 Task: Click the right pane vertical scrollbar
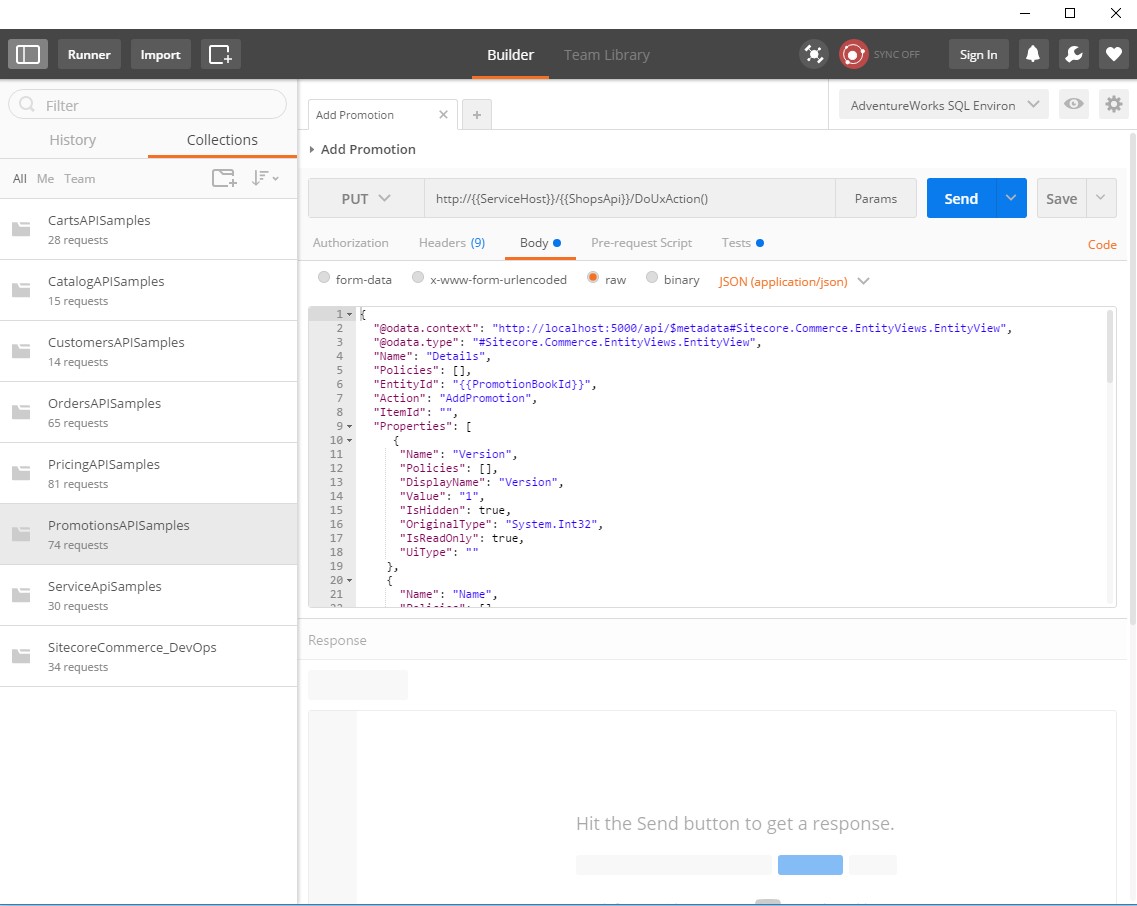[1133, 377]
